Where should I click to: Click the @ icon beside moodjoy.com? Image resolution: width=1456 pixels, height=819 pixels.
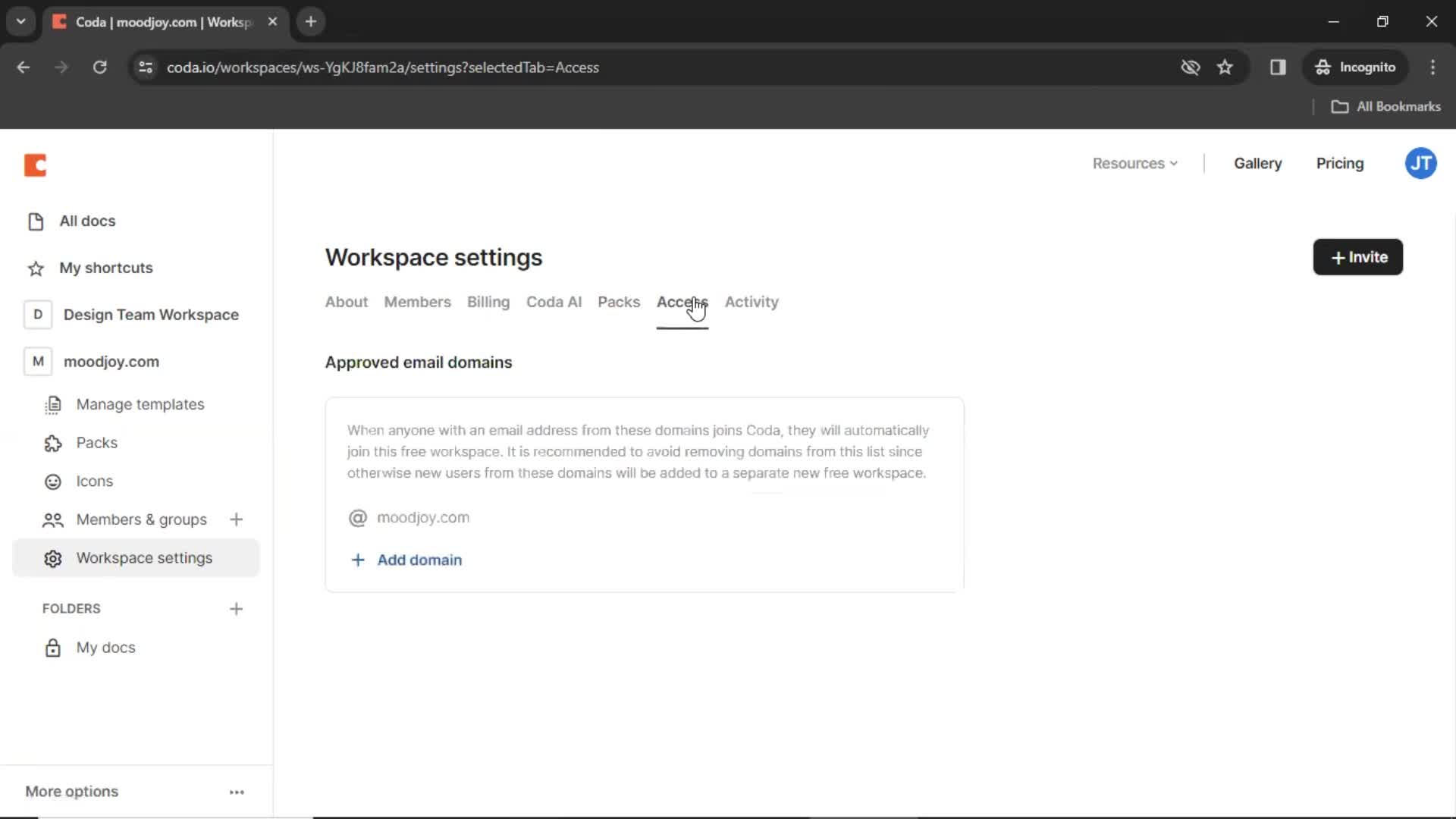357,518
